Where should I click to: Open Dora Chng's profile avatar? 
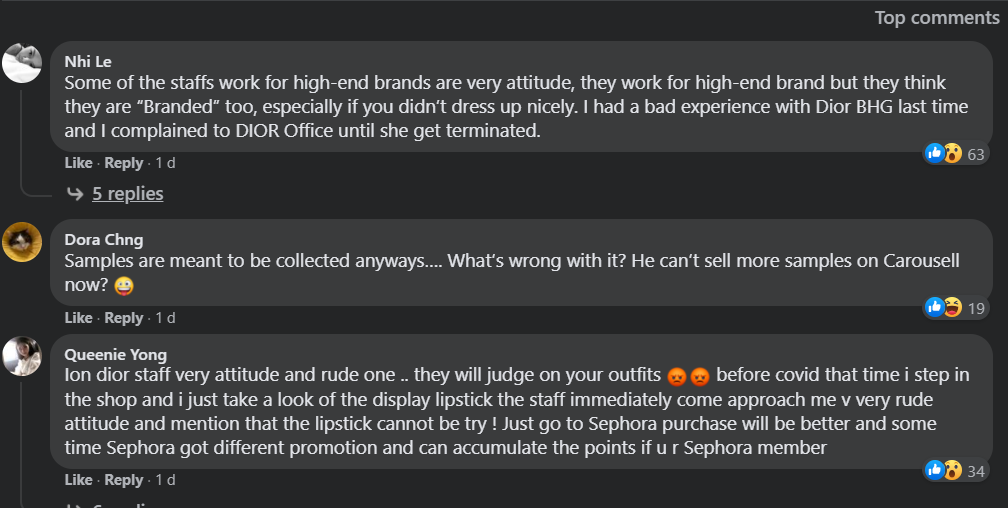click(x=22, y=242)
